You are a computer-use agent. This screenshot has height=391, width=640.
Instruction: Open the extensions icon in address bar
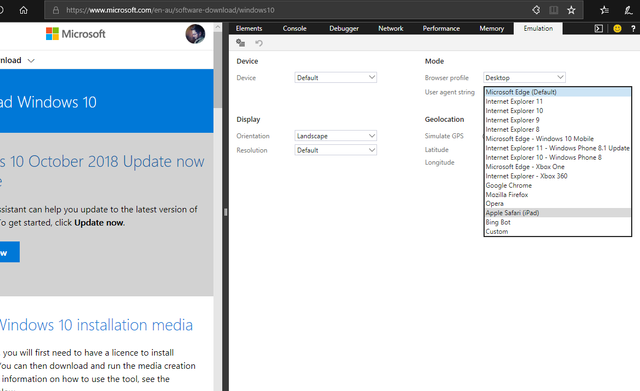536,10
